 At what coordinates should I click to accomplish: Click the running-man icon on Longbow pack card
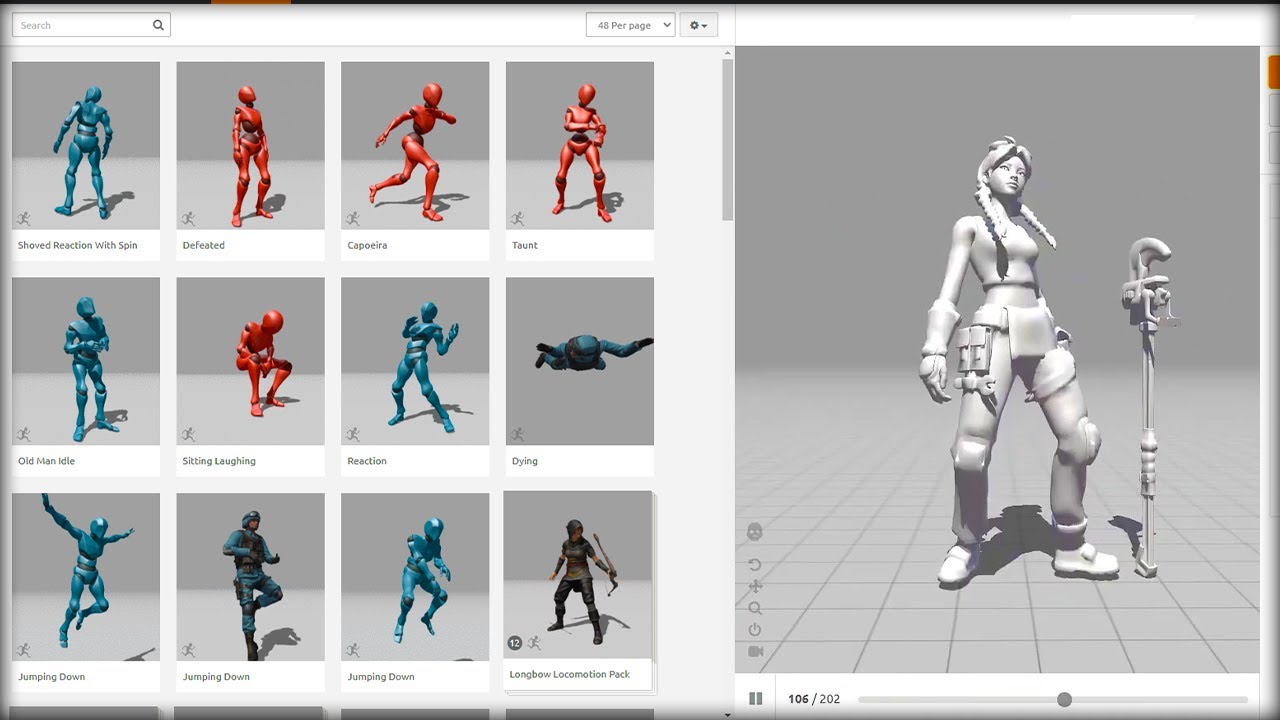(x=534, y=643)
